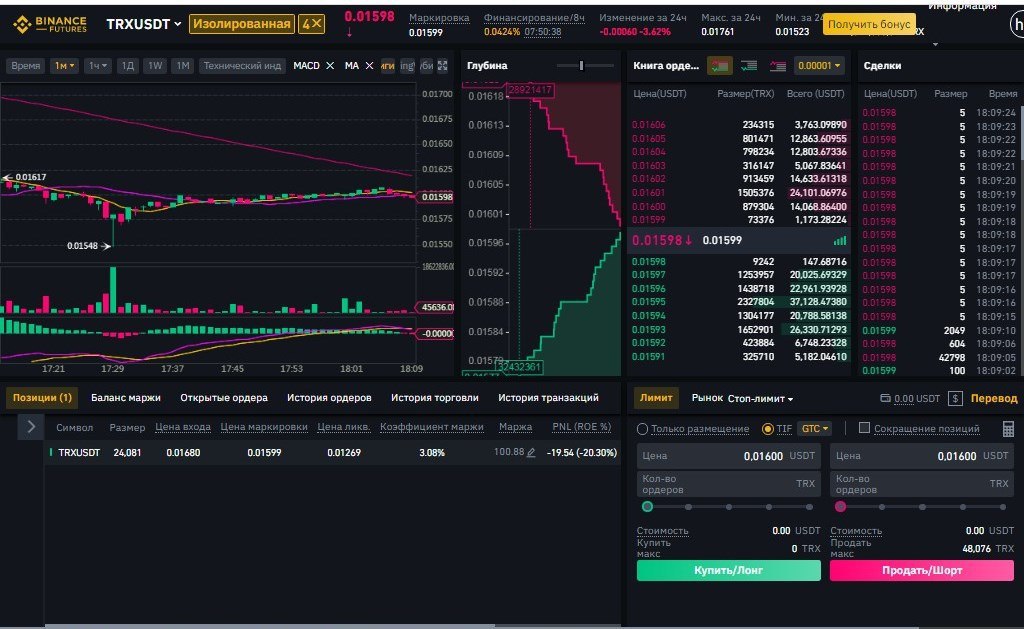Select the Рынок order type tab

point(707,398)
